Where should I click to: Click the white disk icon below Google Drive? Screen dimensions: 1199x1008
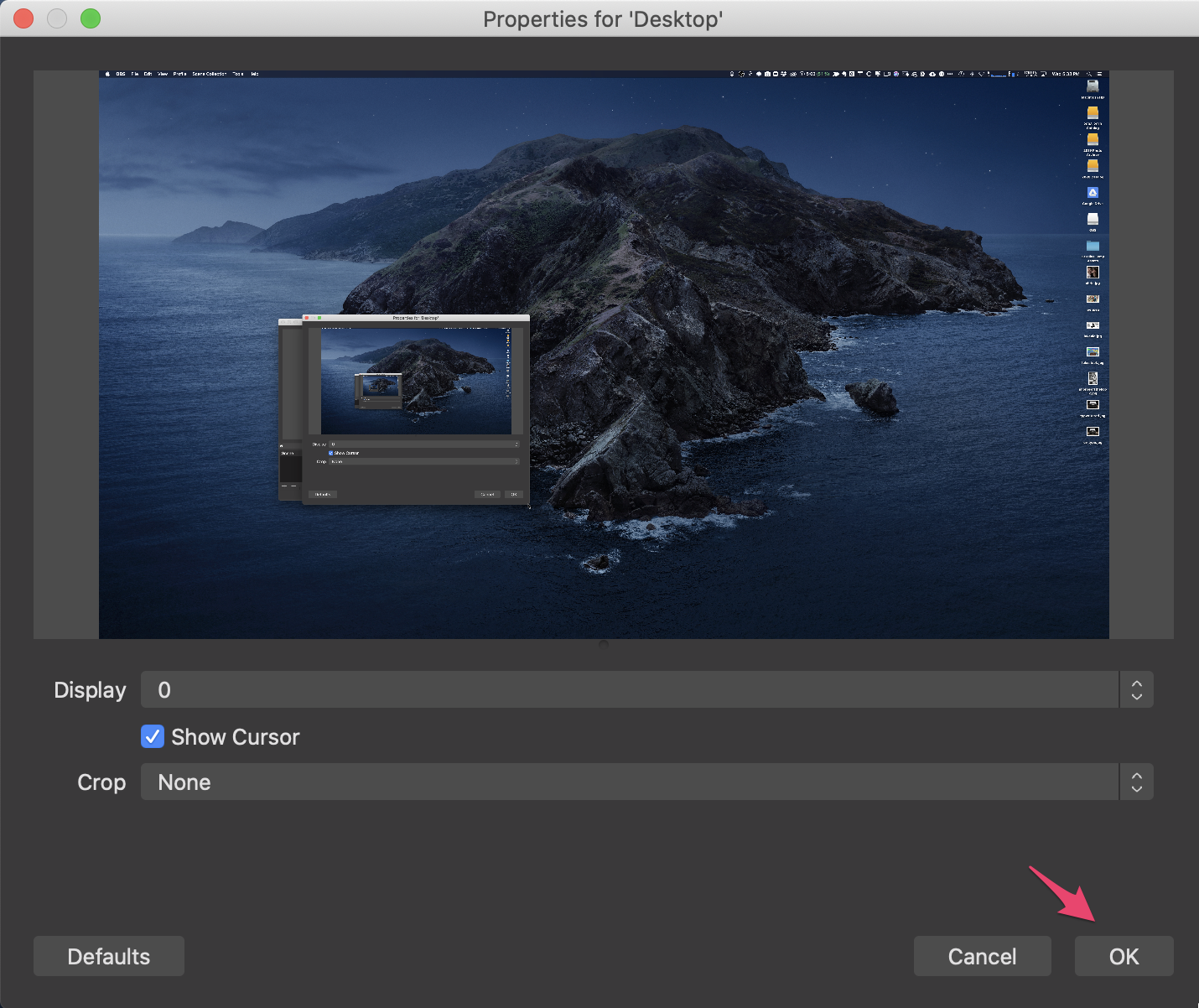point(1093,219)
